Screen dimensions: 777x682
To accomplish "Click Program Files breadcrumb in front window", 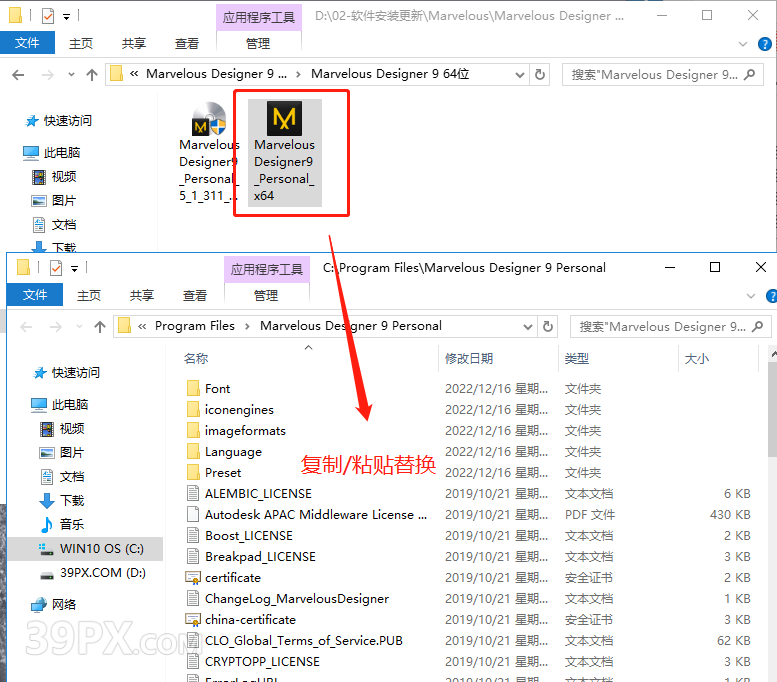I will click(195, 326).
